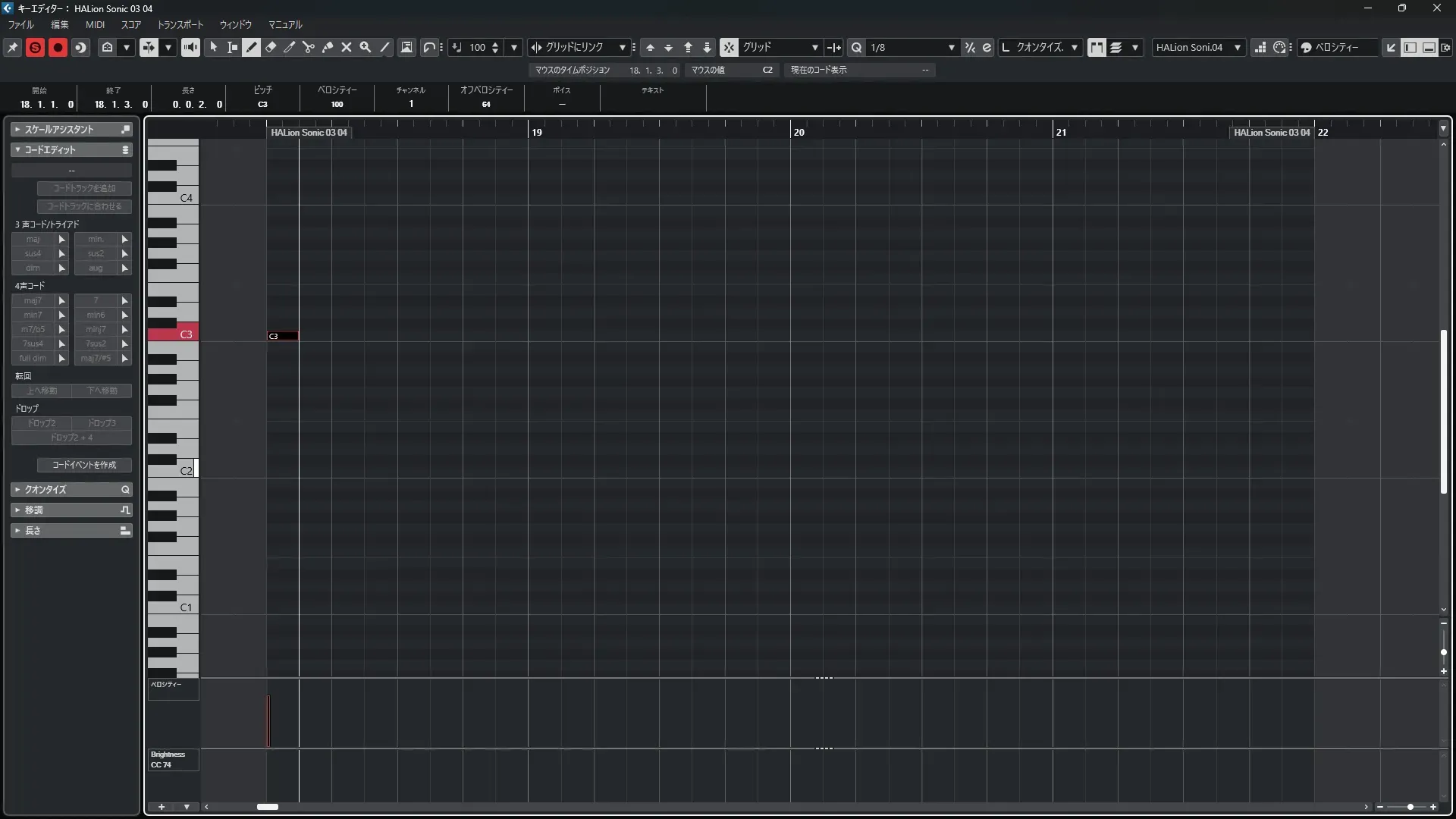Click the C3 note event in grid
The width and height of the screenshot is (1456, 819).
[x=283, y=336]
